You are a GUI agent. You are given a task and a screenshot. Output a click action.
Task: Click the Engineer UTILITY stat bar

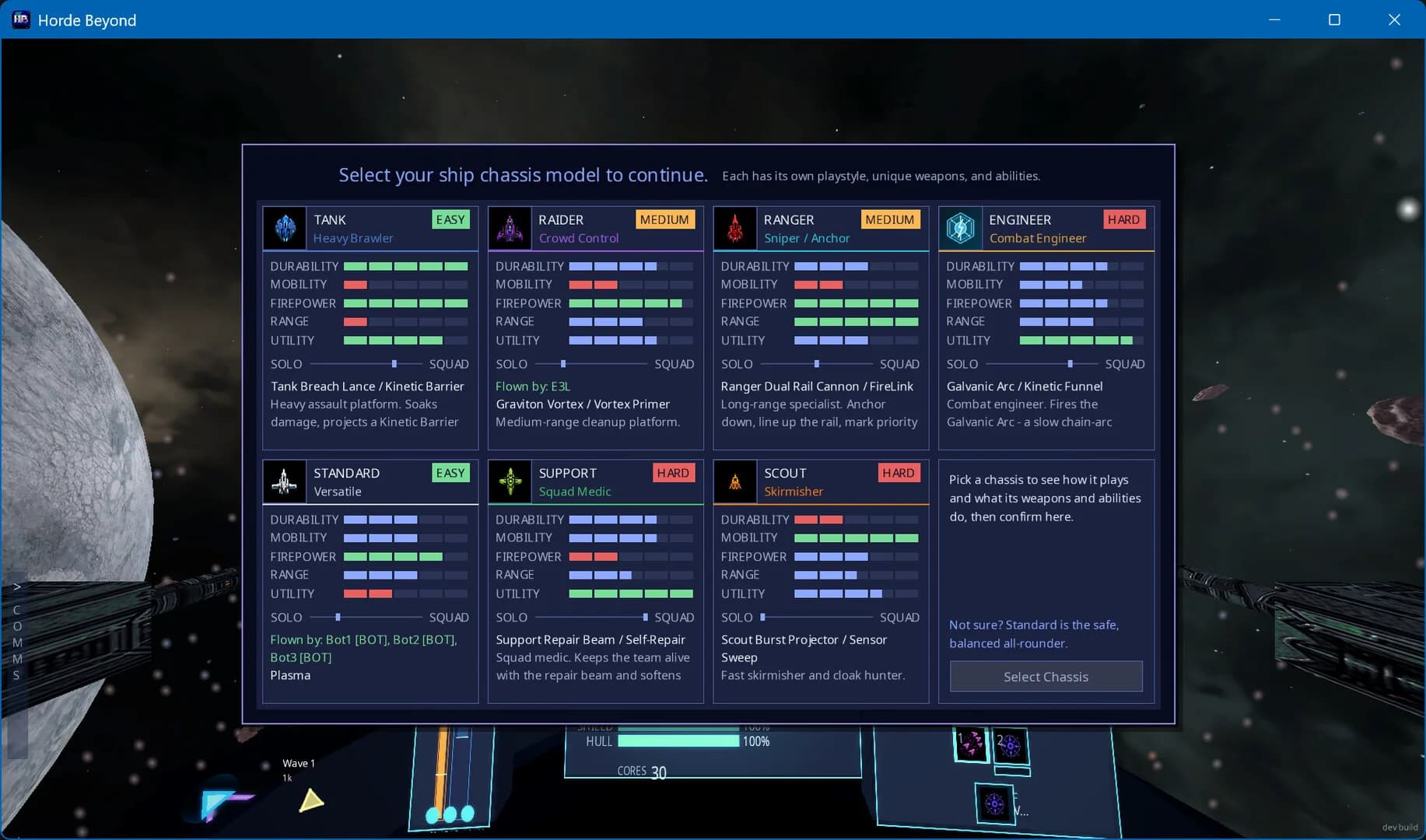pyautogui.click(x=1081, y=341)
